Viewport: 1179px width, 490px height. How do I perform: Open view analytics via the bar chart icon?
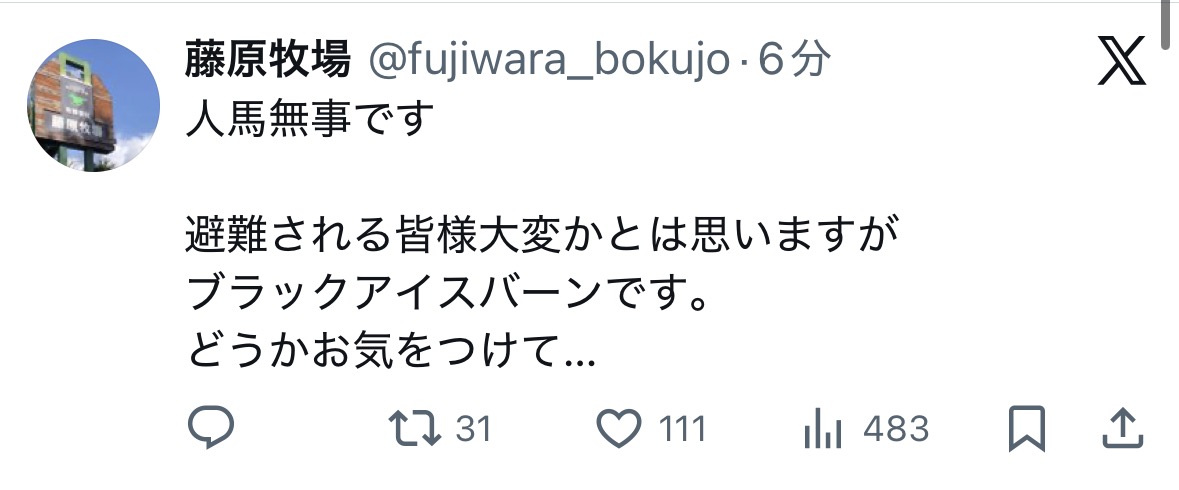pyautogui.click(x=823, y=428)
